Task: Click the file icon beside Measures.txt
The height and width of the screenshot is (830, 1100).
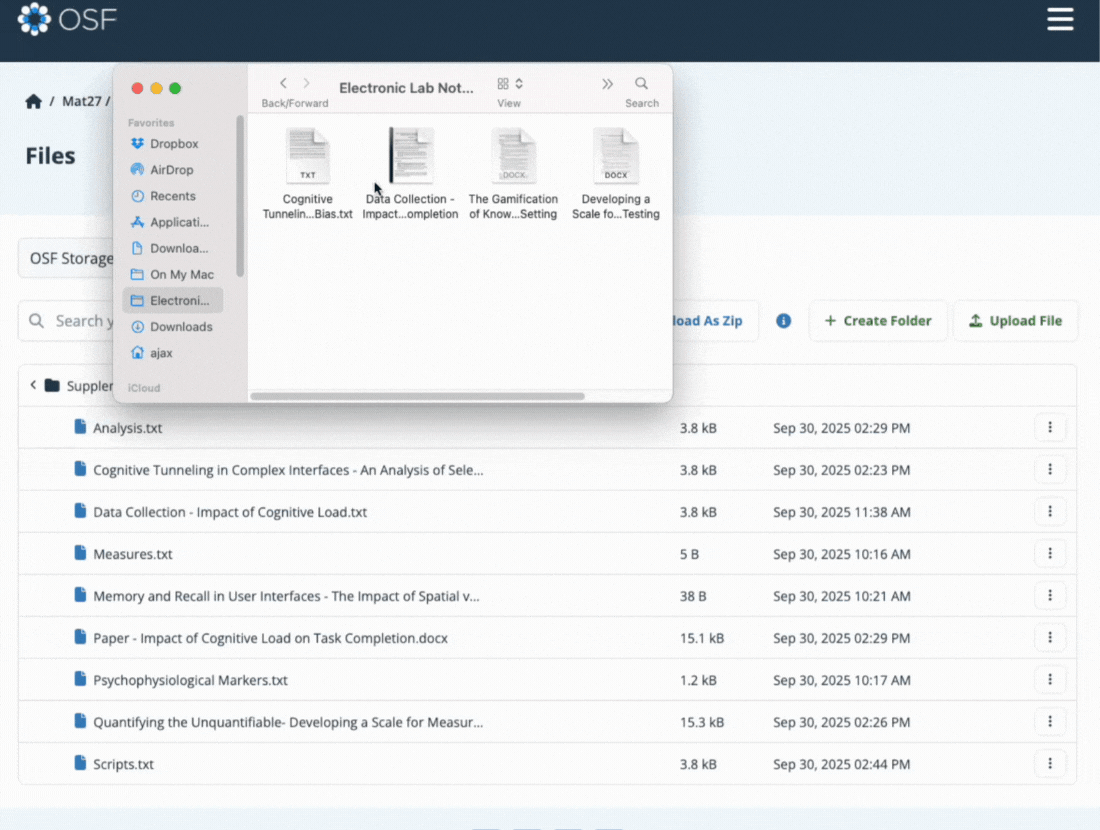Action: pos(79,553)
